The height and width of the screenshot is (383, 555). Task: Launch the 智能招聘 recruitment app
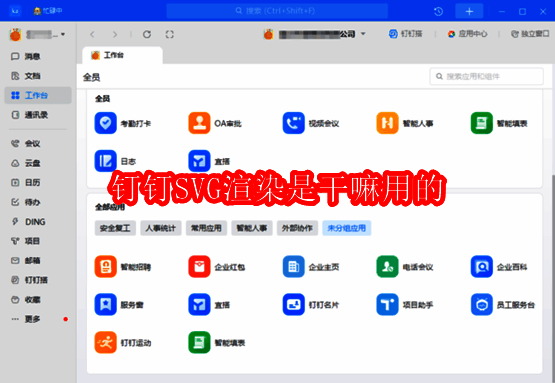point(123,267)
